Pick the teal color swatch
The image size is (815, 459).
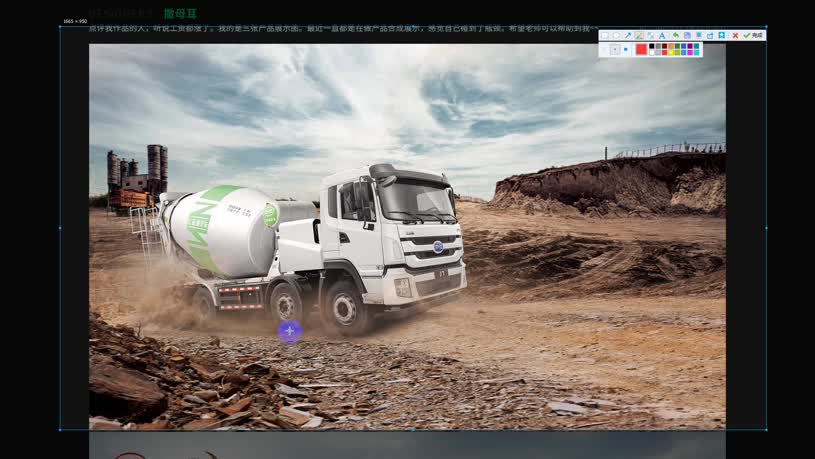(x=696, y=46)
